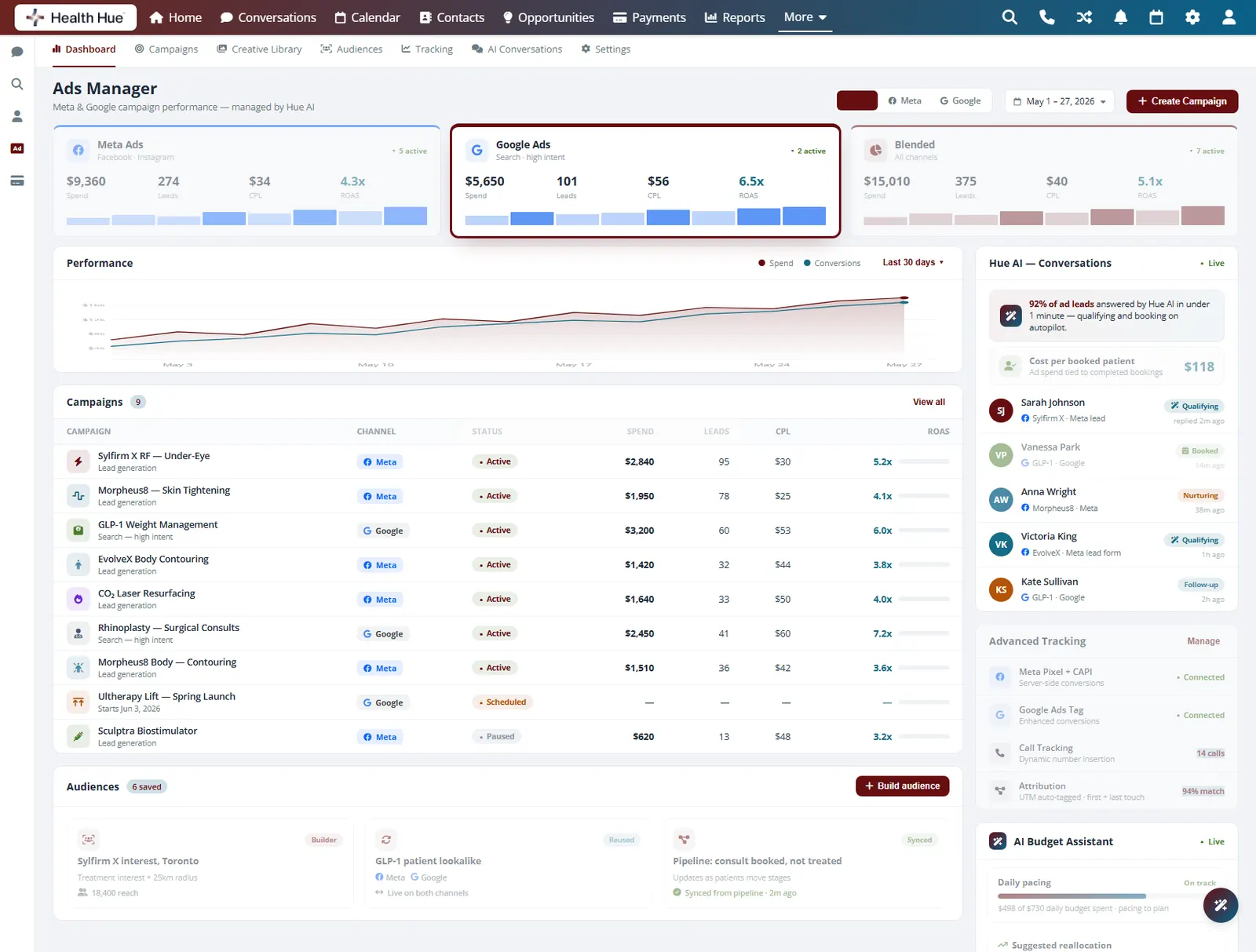Click the GLP-1 Weight Management scale icon

point(78,531)
